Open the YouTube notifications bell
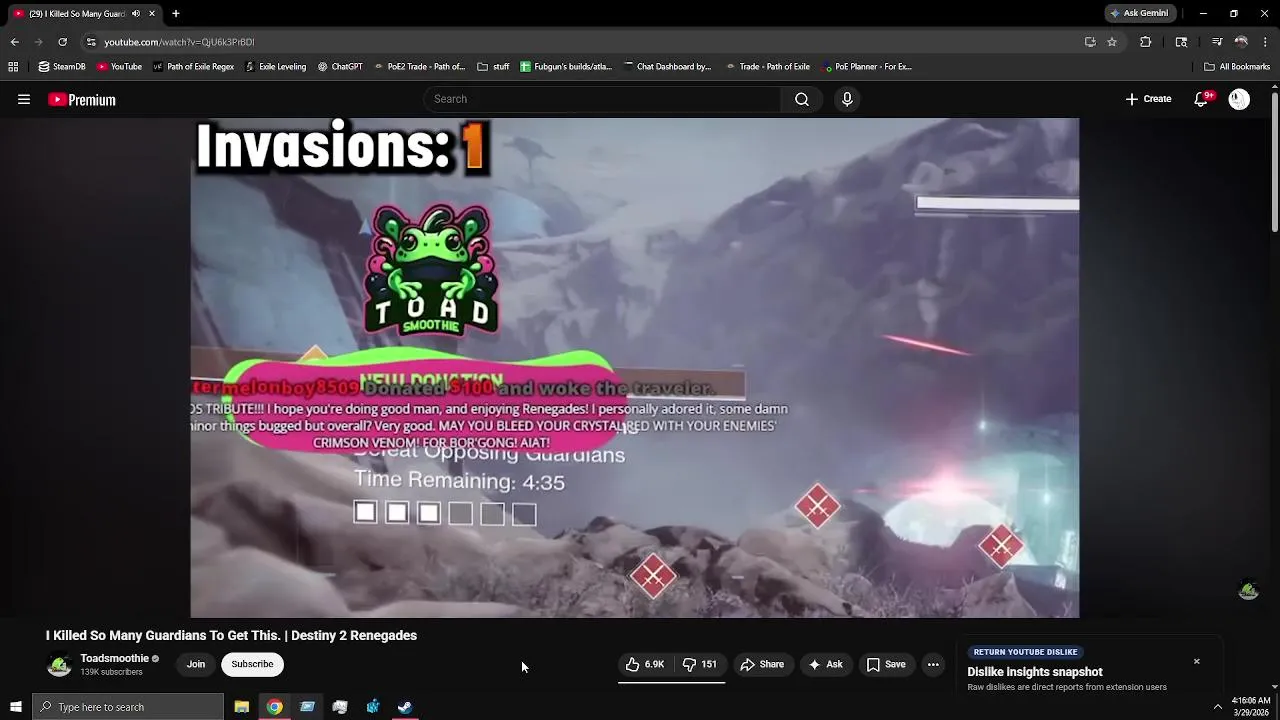Image resolution: width=1280 pixels, height=720 pixels. 1202,99
